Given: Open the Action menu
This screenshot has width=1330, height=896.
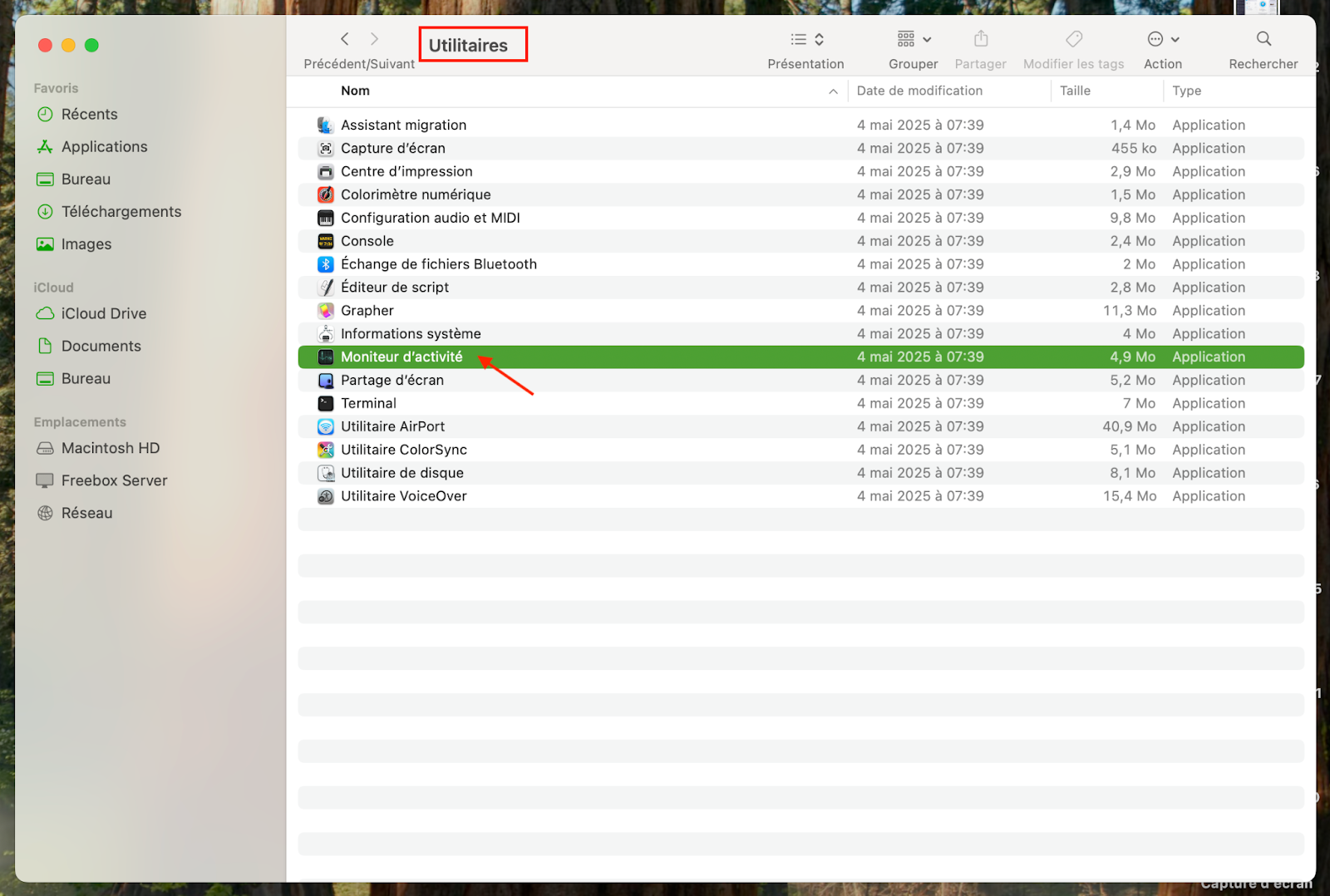Looking at the screenshot, I should (1161, 38).
